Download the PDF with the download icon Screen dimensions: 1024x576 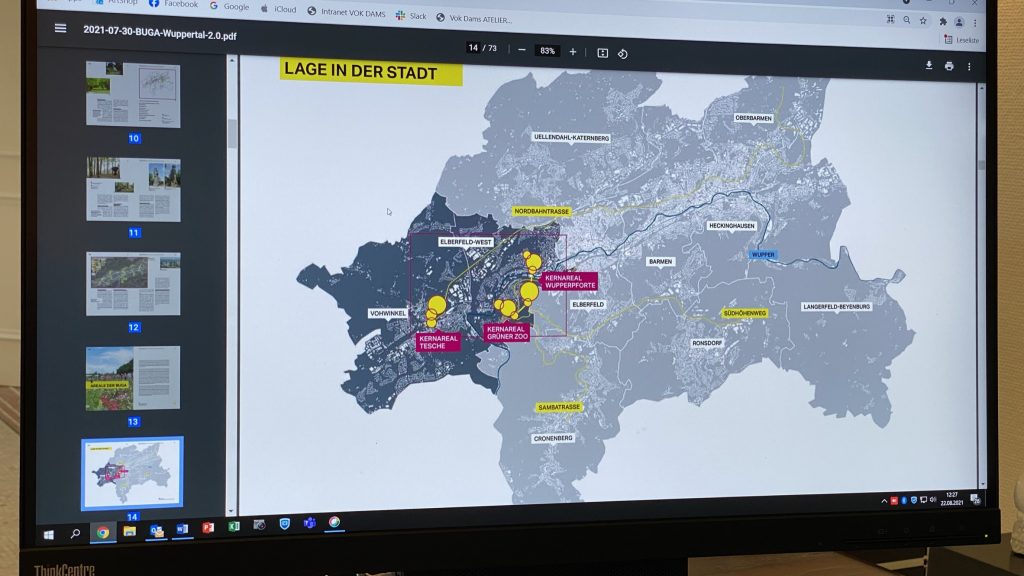(929, 65)
